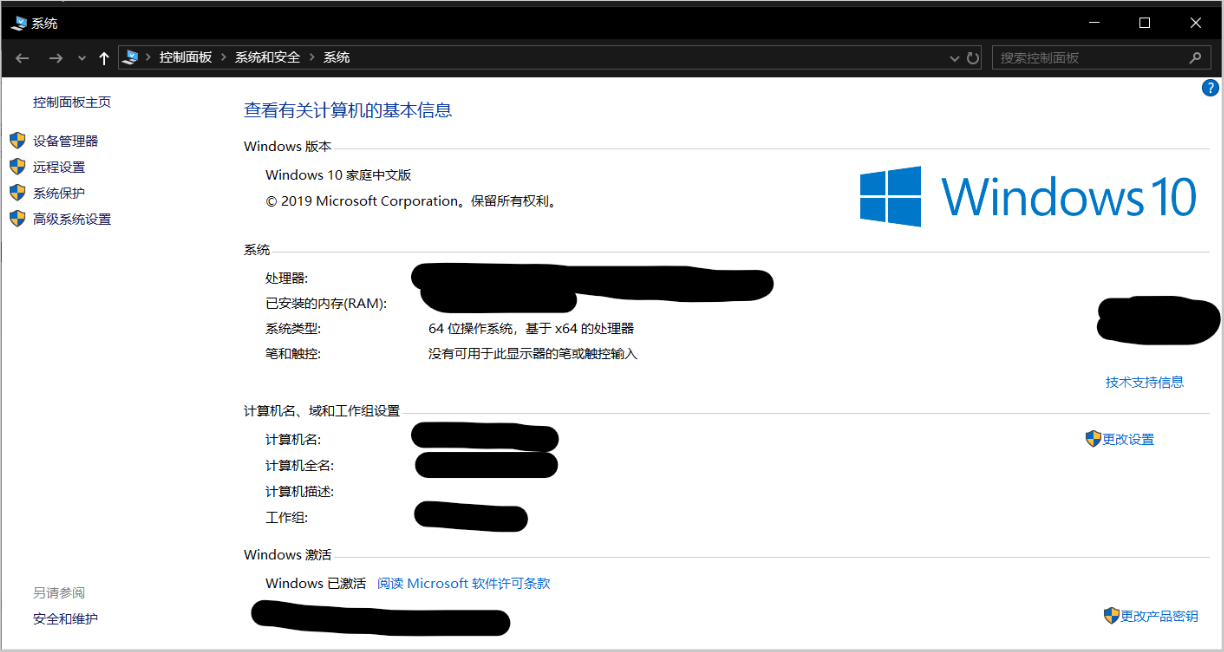Click the text 没有可用于此显示器的笔或触控输入

click(533, 354)
